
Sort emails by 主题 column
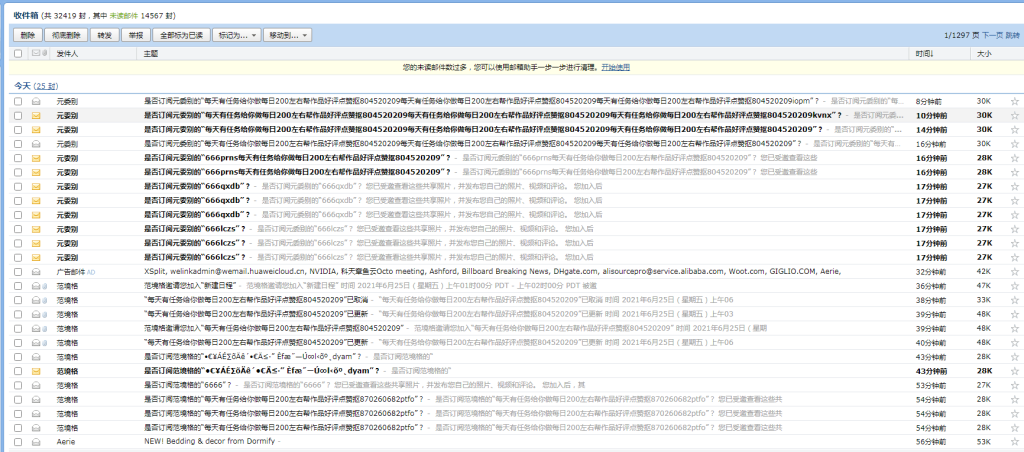151,53
